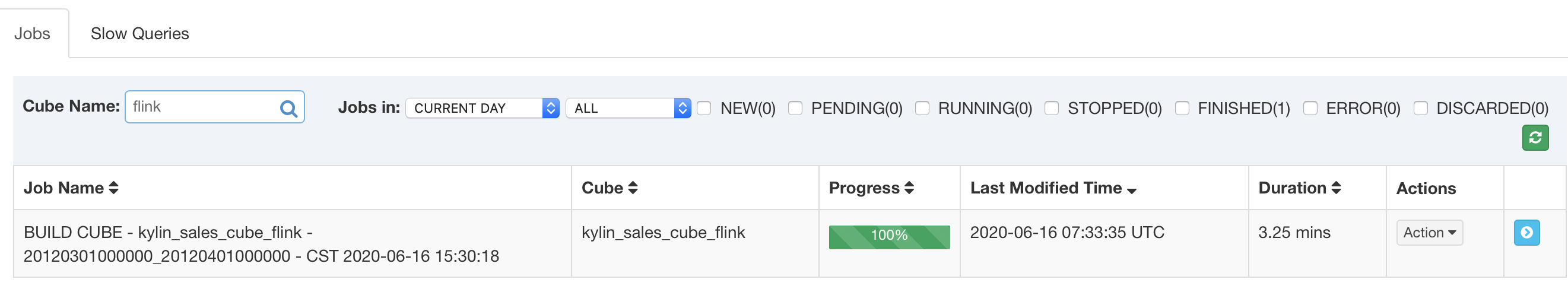This screenshot has height=292, width=1568.
Task: Open job details with blue arrow icon
Action: pyautogui.click(x=1526, y=233)
